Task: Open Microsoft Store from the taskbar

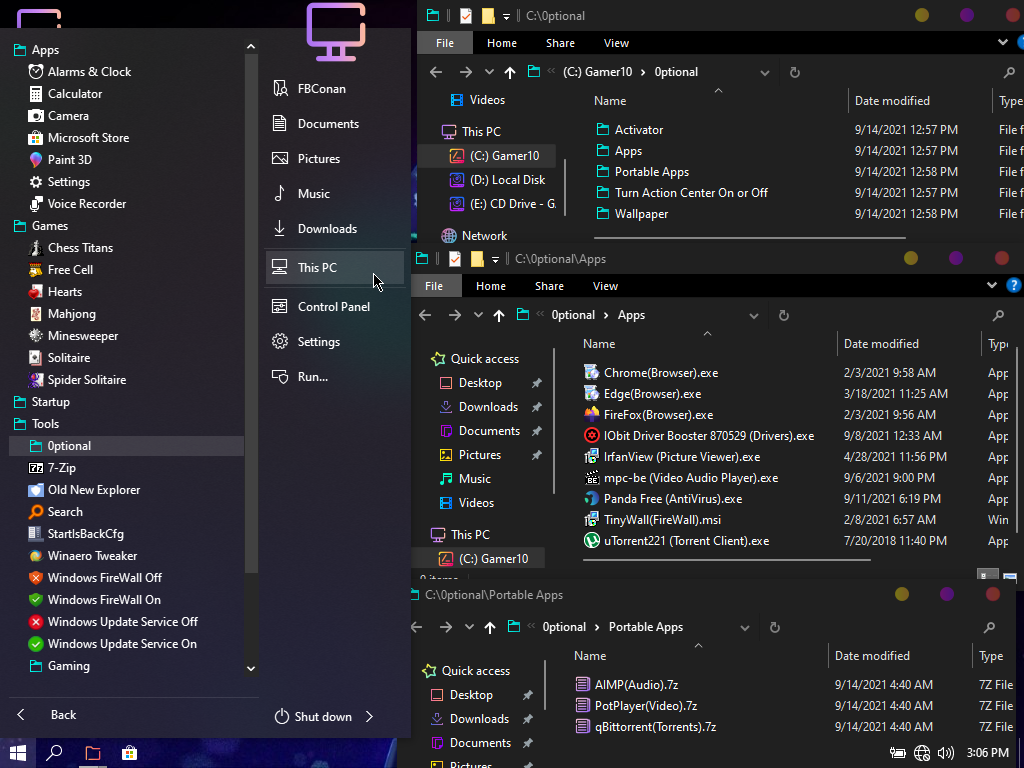Action: [129, 753]
